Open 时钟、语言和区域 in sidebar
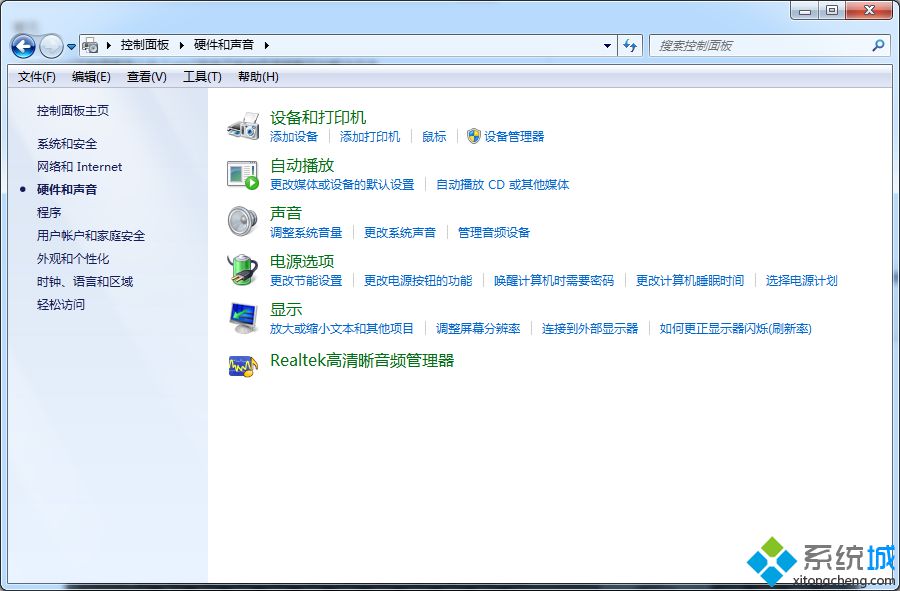Image resolution: width=900 pixels, height=591 pixels. [x=85, y=281]
